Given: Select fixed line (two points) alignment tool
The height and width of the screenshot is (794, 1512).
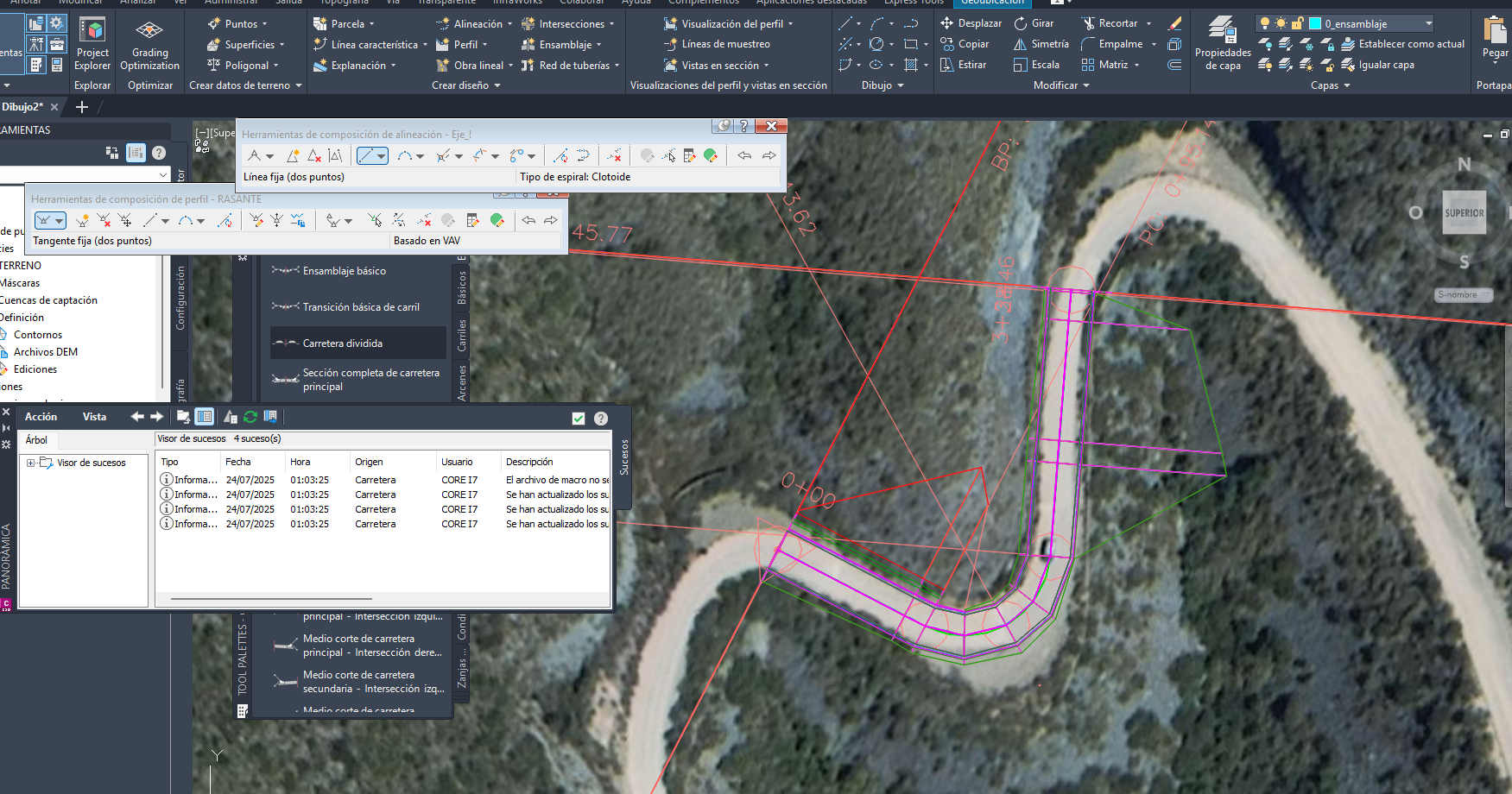Looking at the screenshot, I should point(367,156).
